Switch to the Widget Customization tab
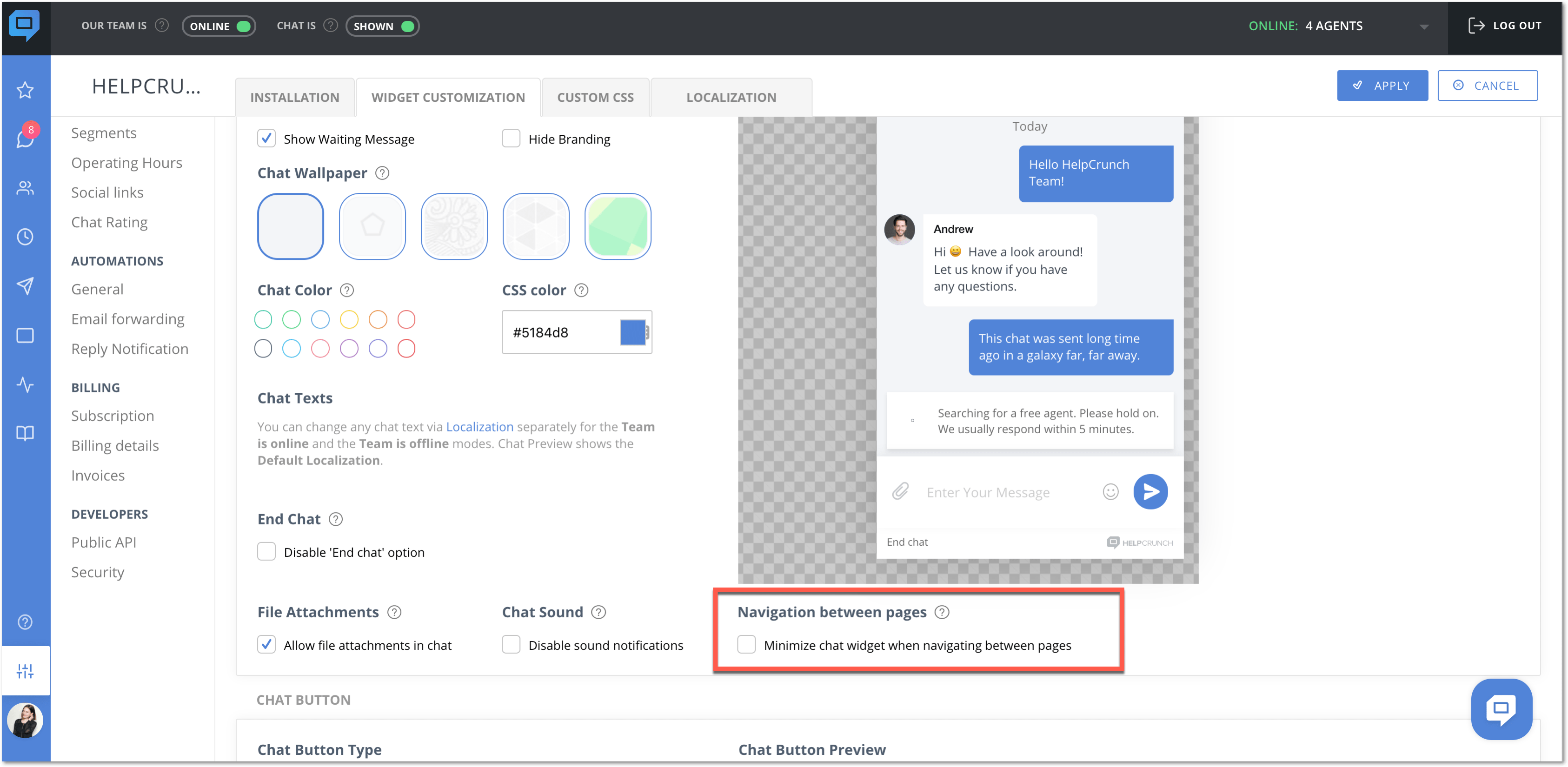 [448, 98]
